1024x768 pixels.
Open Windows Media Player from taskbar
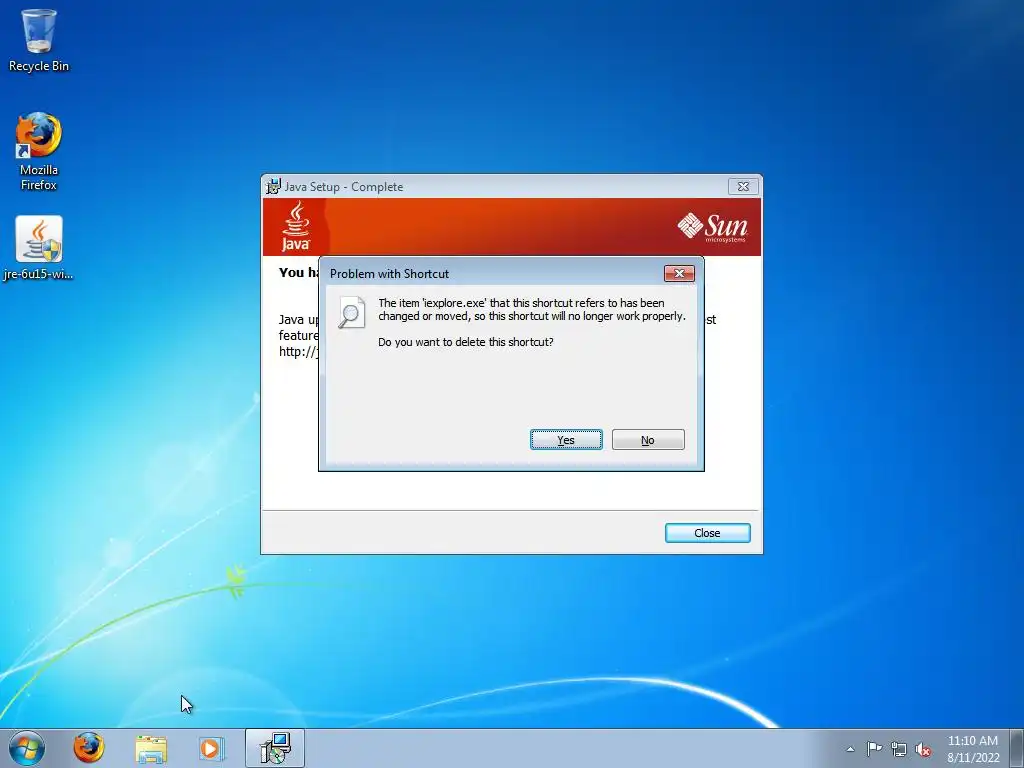click(211, 748)
